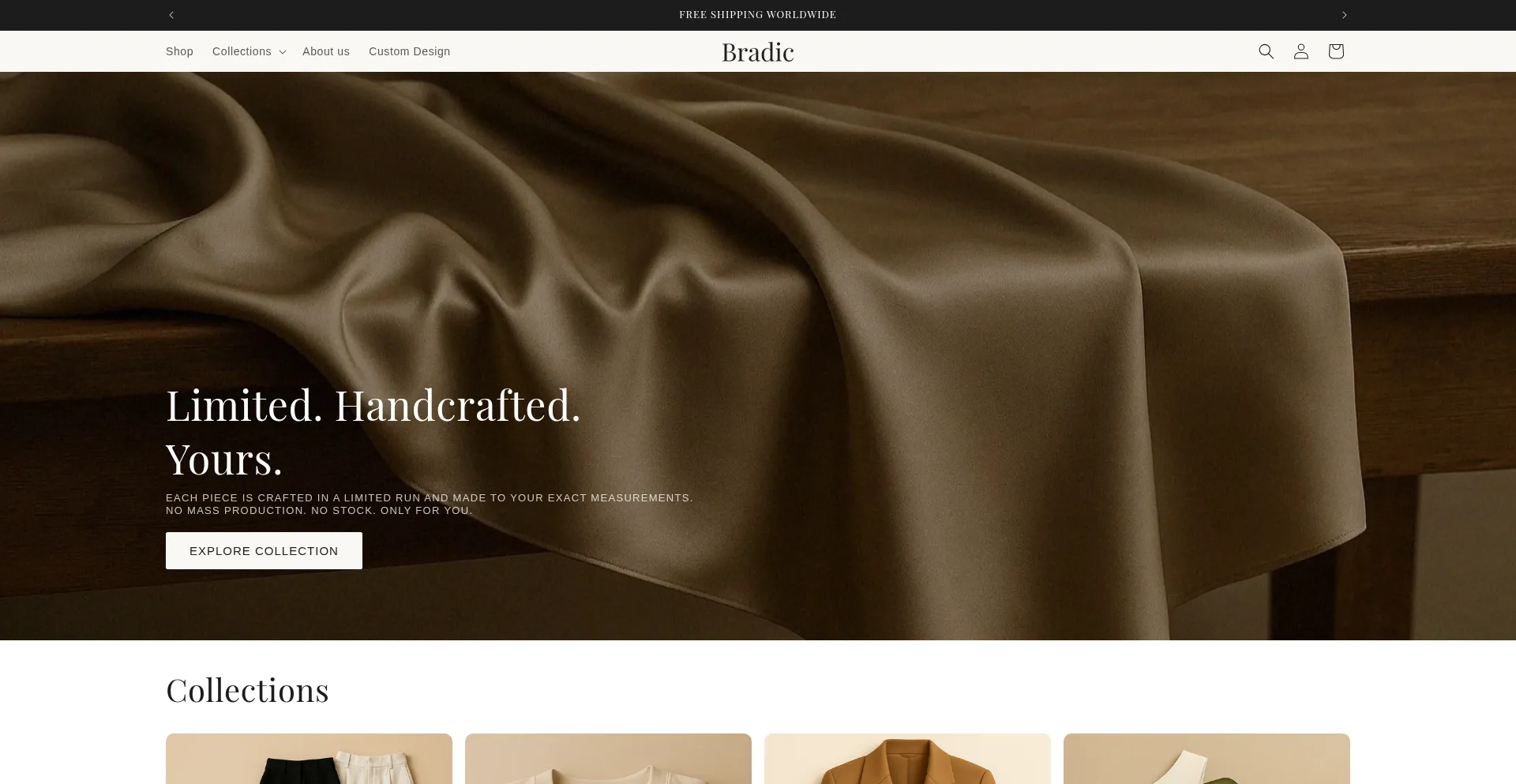Image resolution: width=1516 pixels, height=784 pixels.
Task: Open the brown blazer collection card
Action: [x=907, y=759]
